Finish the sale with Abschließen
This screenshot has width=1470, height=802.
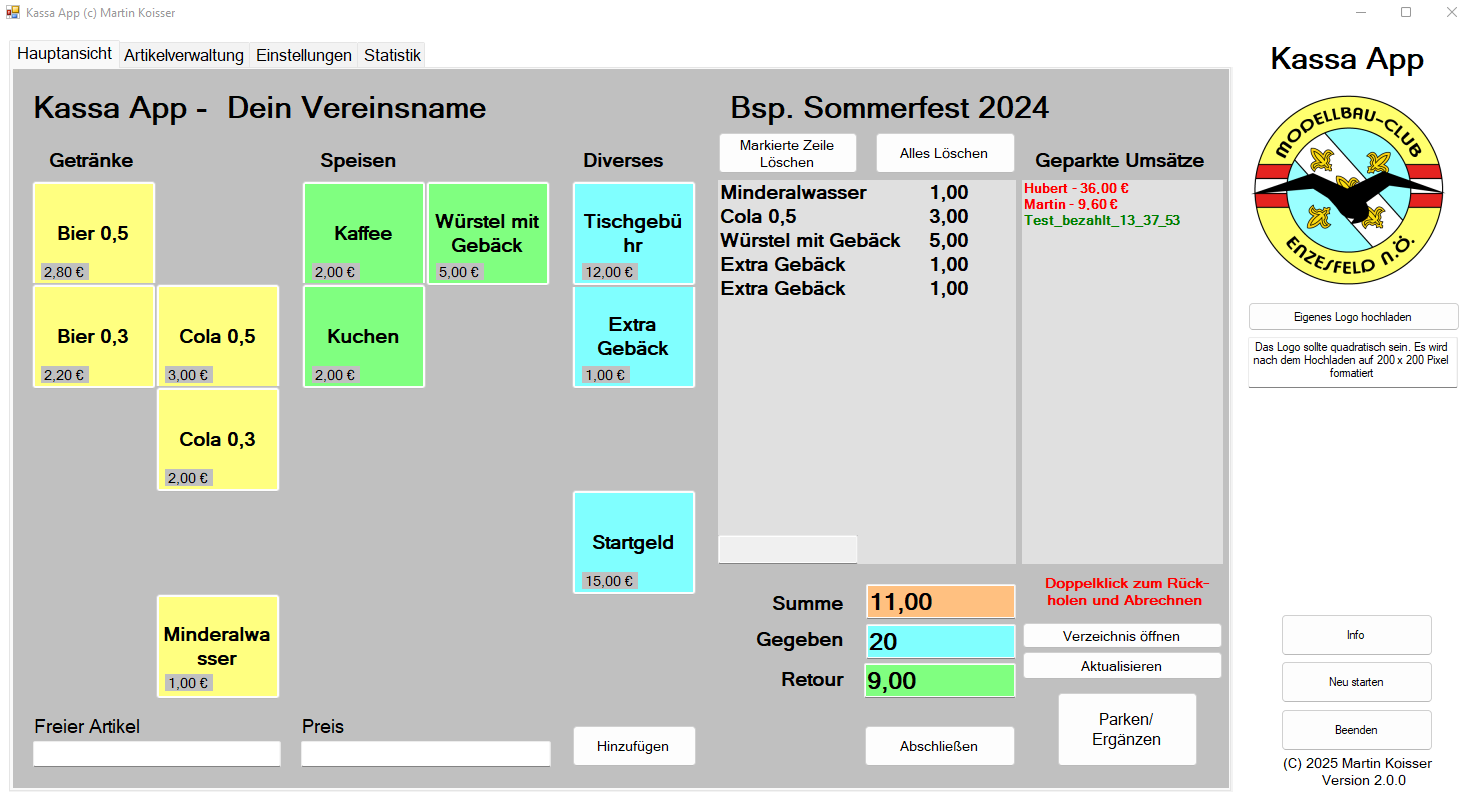tap(938, 746)
